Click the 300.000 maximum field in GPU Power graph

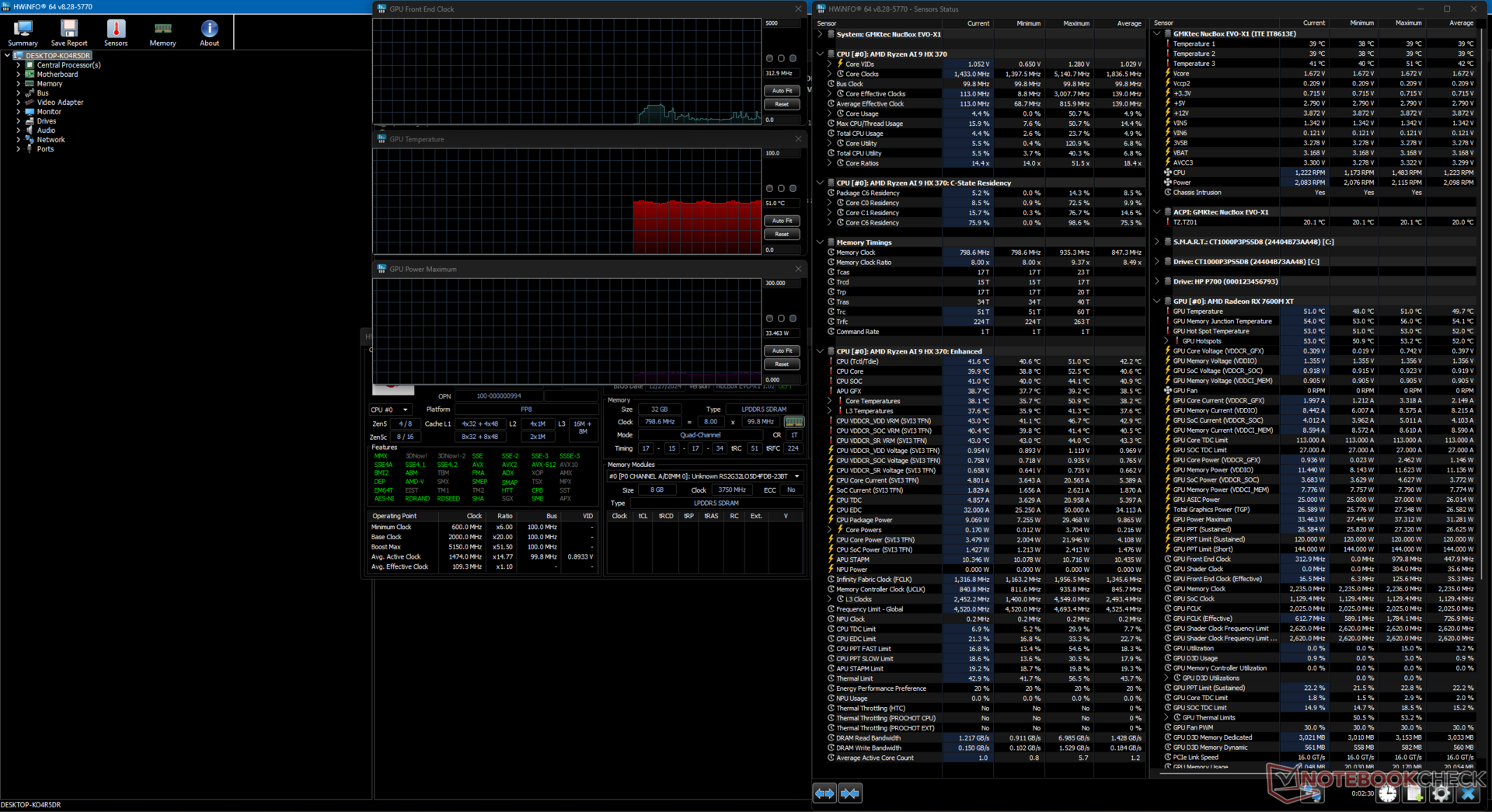782,283
